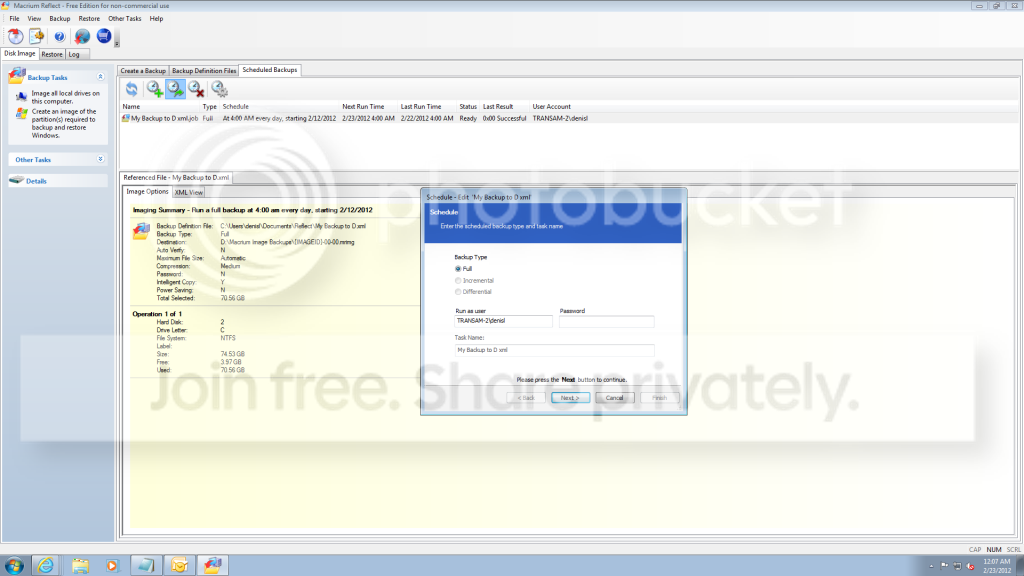The height and width of the screenshot is (576, 1024).
Task: Sort scheduled backups by Name column
Action: [x=131, y=106]
